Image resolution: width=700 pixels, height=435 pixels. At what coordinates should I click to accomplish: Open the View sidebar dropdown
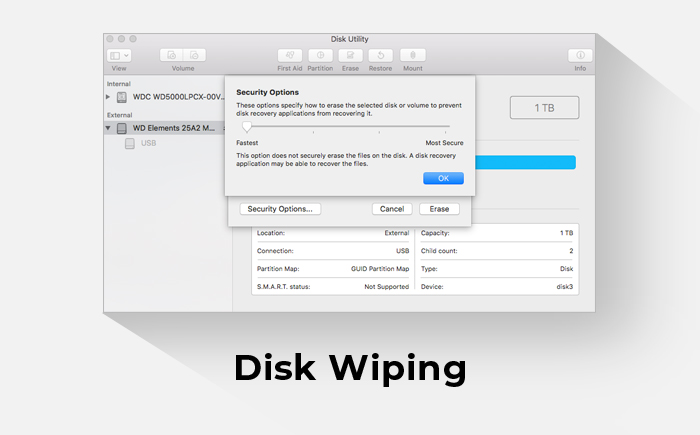tap(119, 55)
